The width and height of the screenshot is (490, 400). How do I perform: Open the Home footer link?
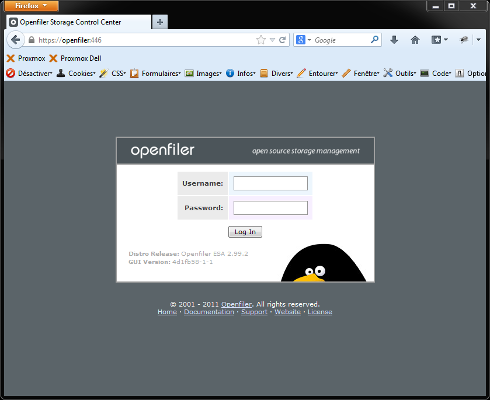tap(167, 312)
